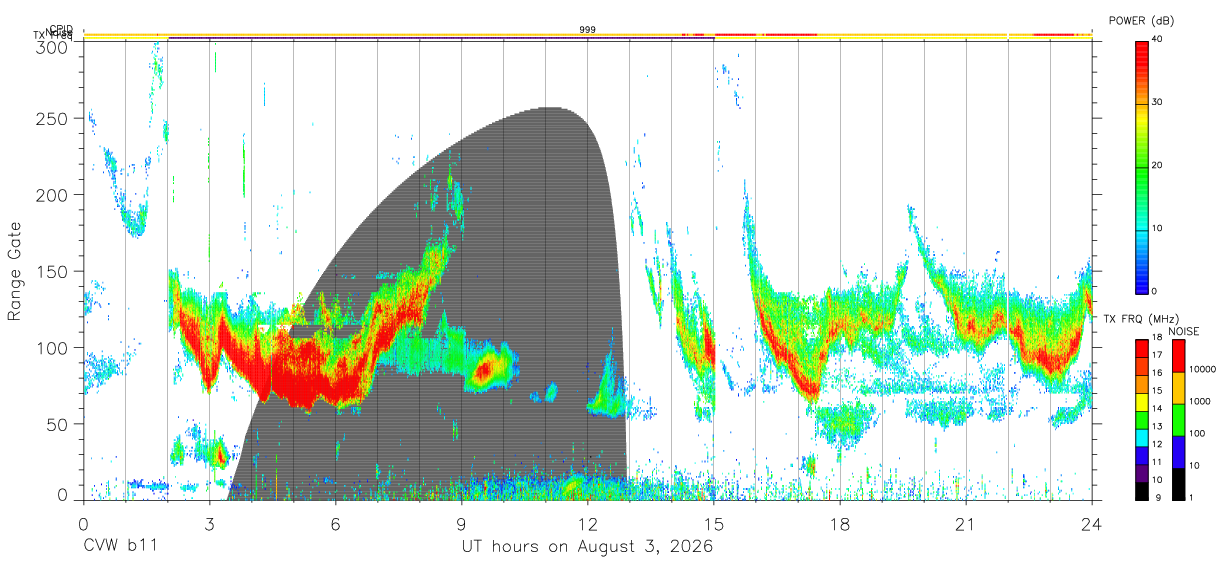The height and width of the screenshot is (567, 1228).
Task: Click 'UT hours on August 3, 2026' label
Action: click(587, 547)
